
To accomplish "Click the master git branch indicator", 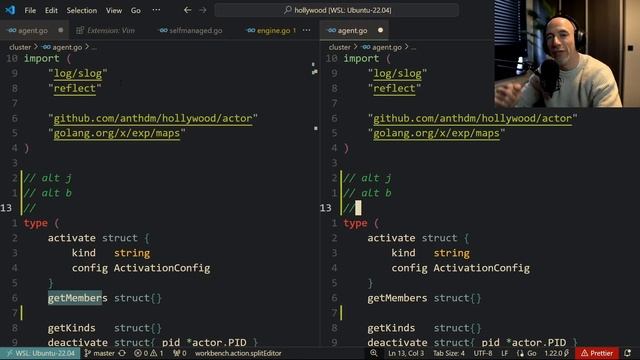I will pyautogui.click(x=100, y=353).
